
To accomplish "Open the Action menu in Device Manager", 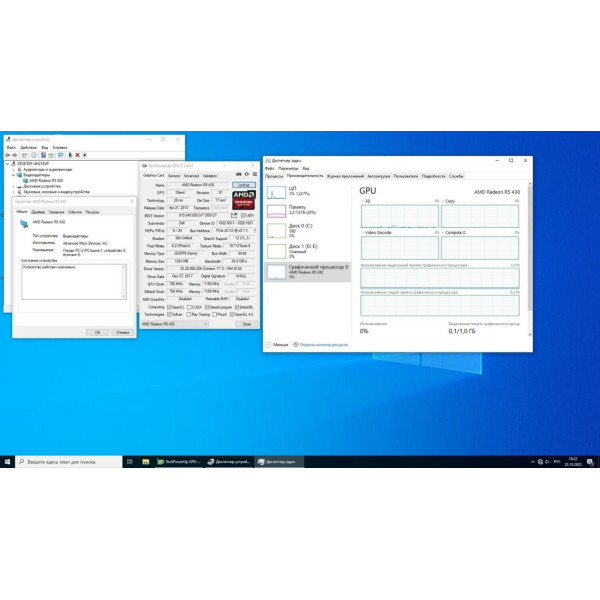I will coord(28,147).
